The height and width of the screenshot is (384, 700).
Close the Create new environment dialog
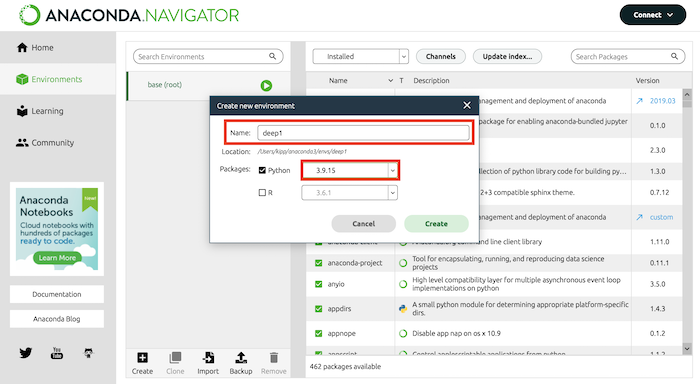point(467,105)
